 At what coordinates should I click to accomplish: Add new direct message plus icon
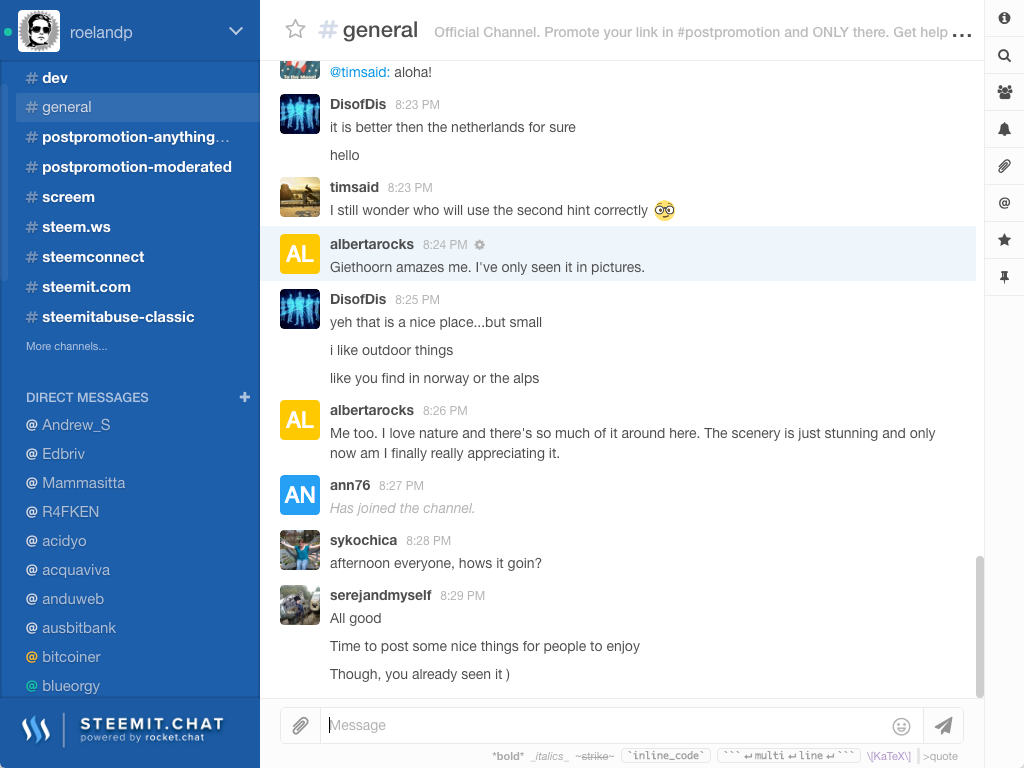pyautogui.click(x=245, y=397)
